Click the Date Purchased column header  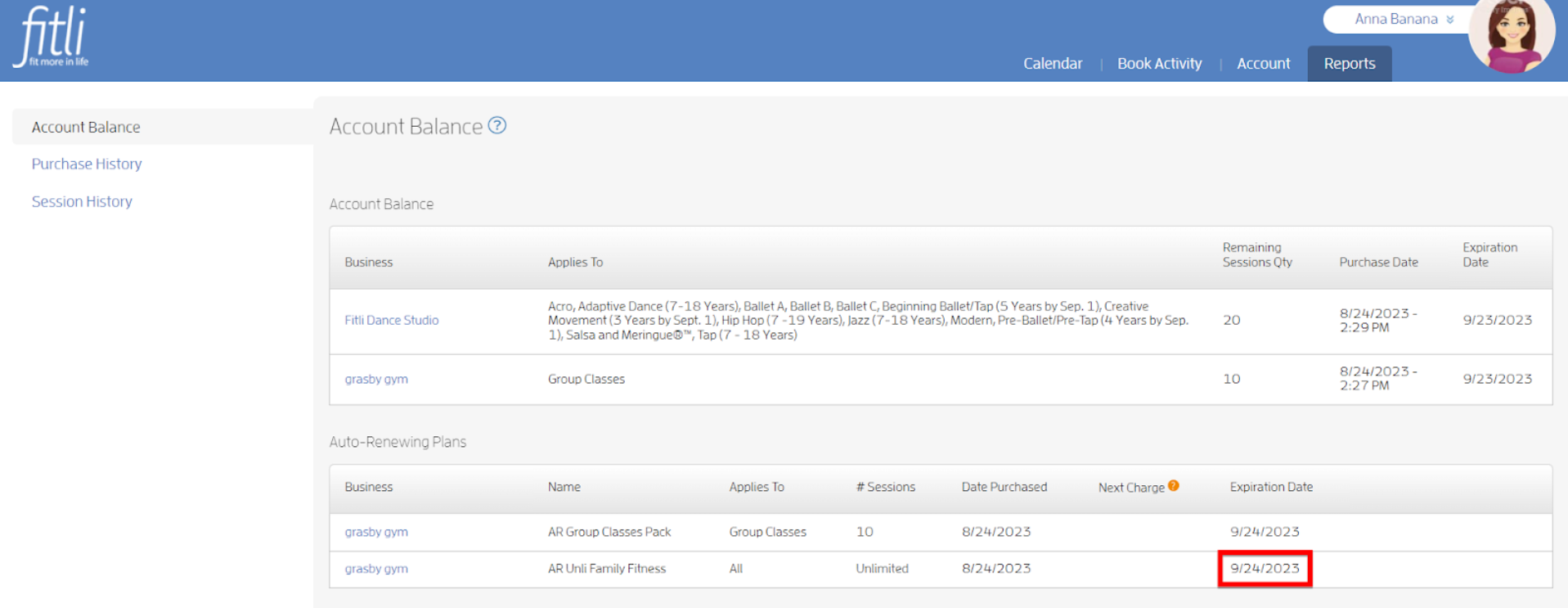1004,487
